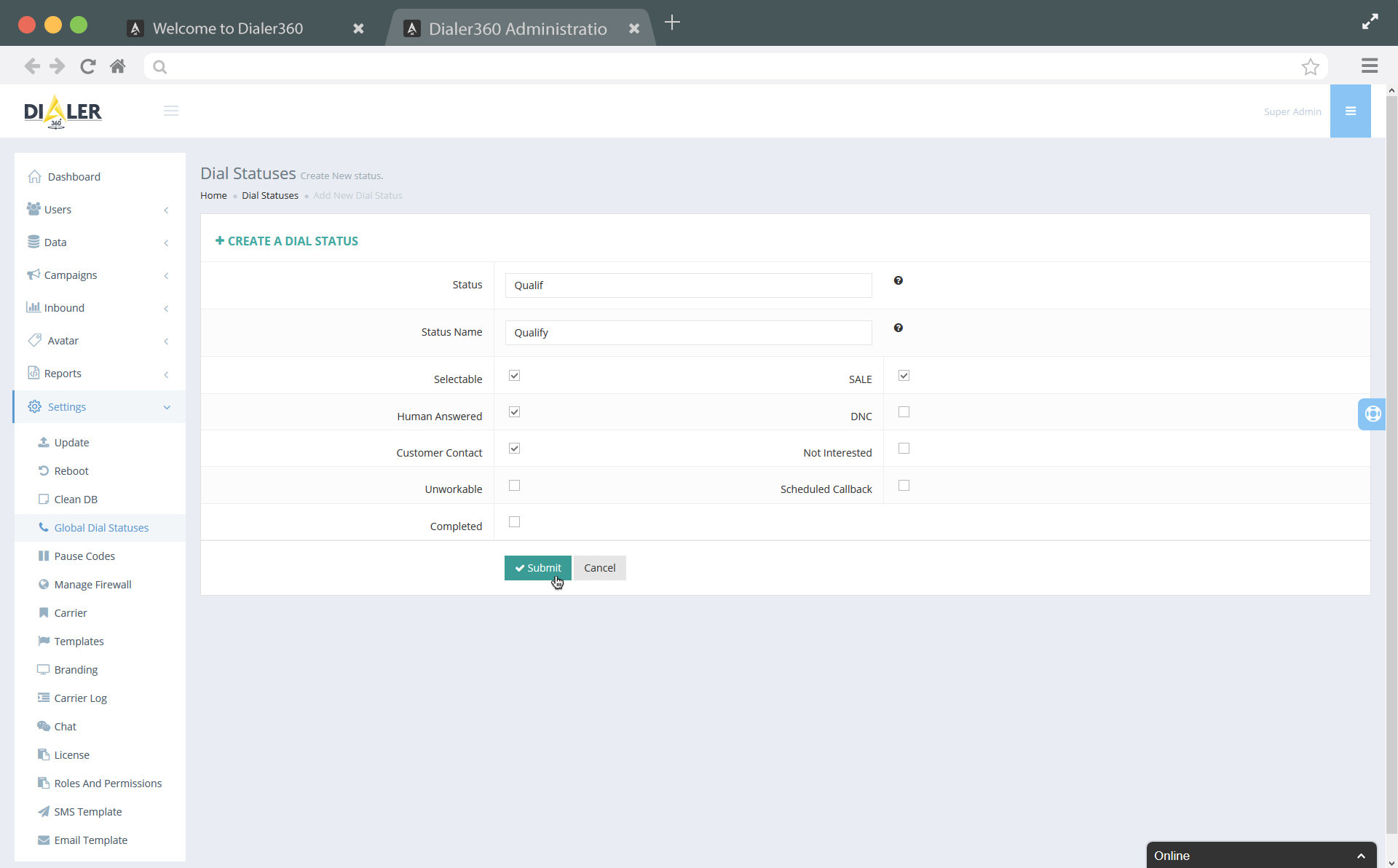
Task: Open the browser hamburger menu
Action: pyautogui.click(x=1370, y=66)
